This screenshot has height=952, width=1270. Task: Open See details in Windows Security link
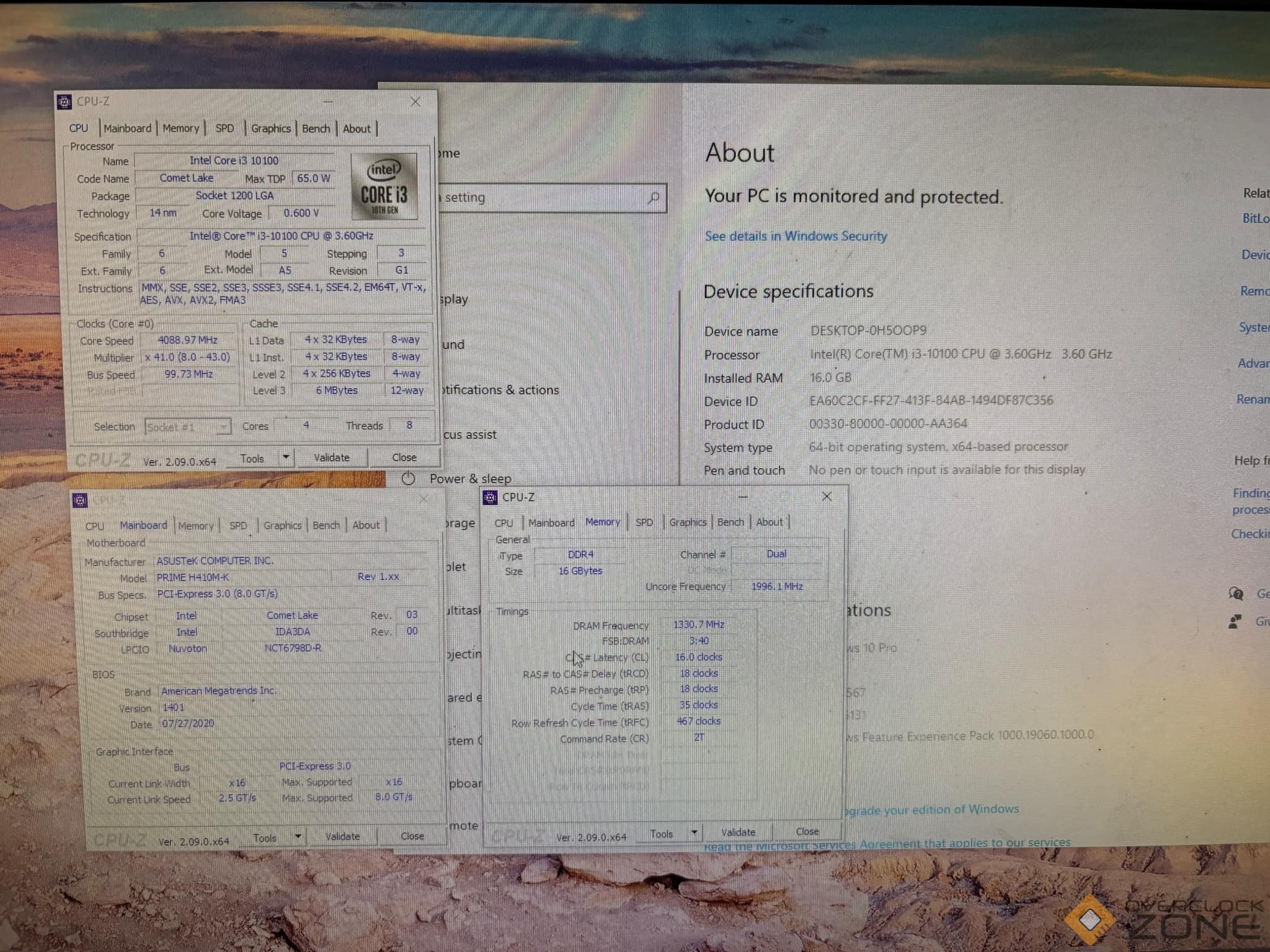pyautogui.click(x=796, y=236)
